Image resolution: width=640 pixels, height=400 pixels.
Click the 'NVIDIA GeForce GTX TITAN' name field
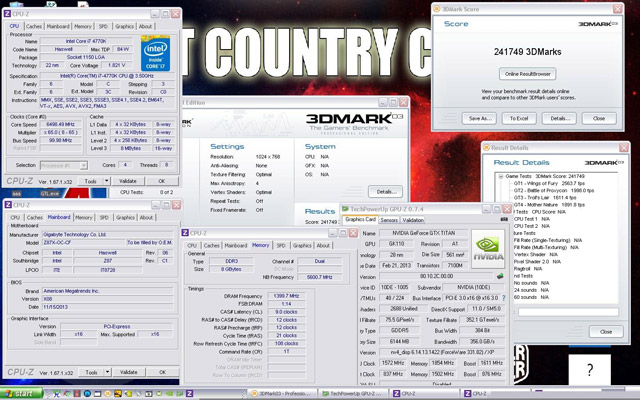(424, 233)
